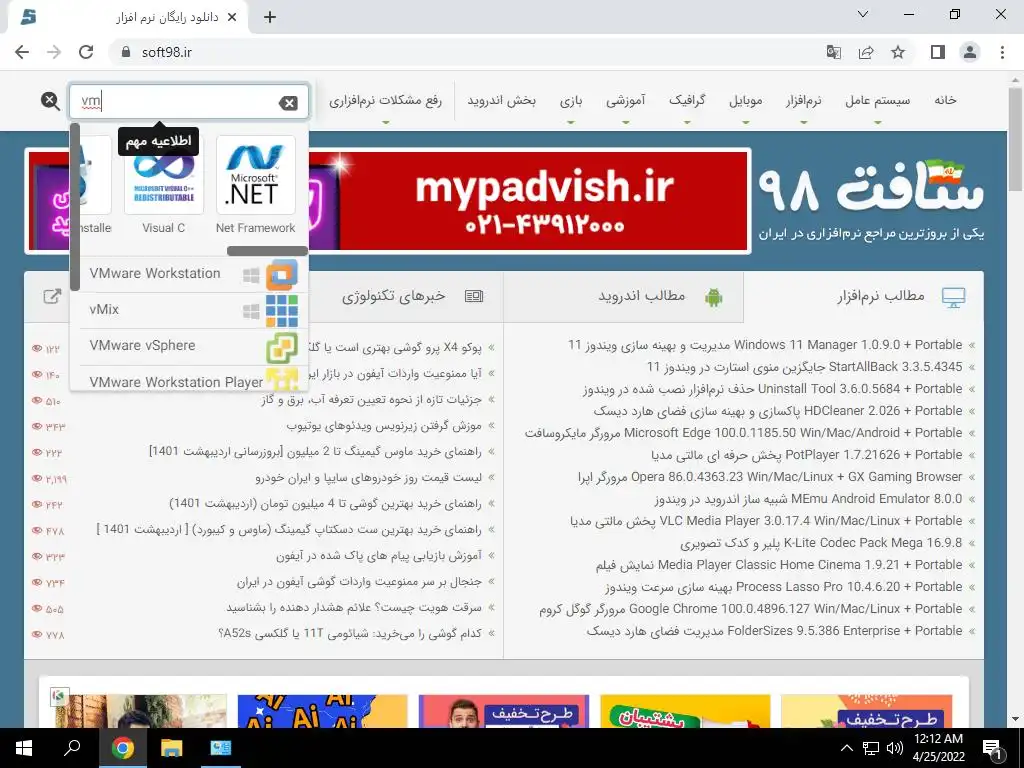1024x768 pixels.
Task: Click the VMware vSphere app icon
Action: [282, 347]
